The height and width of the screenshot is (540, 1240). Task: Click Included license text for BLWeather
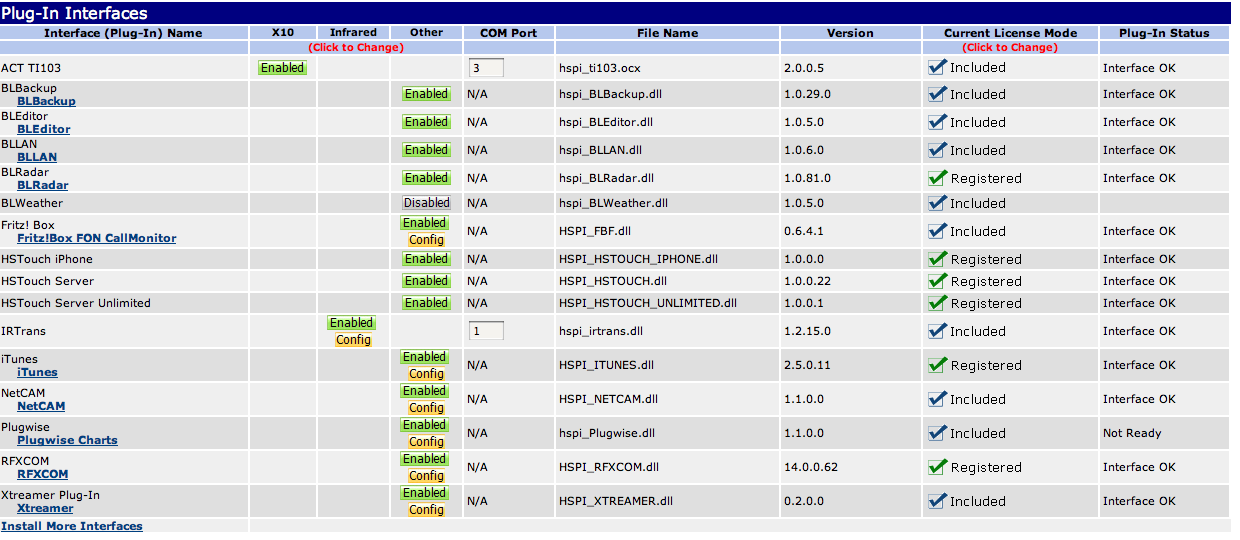click(x=978, y=203)
